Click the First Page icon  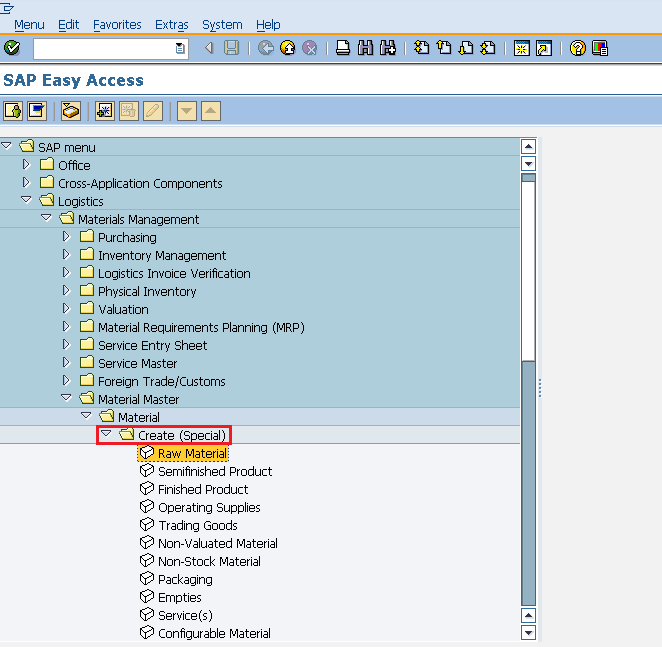pyautogui.click(x=421, y=48)
